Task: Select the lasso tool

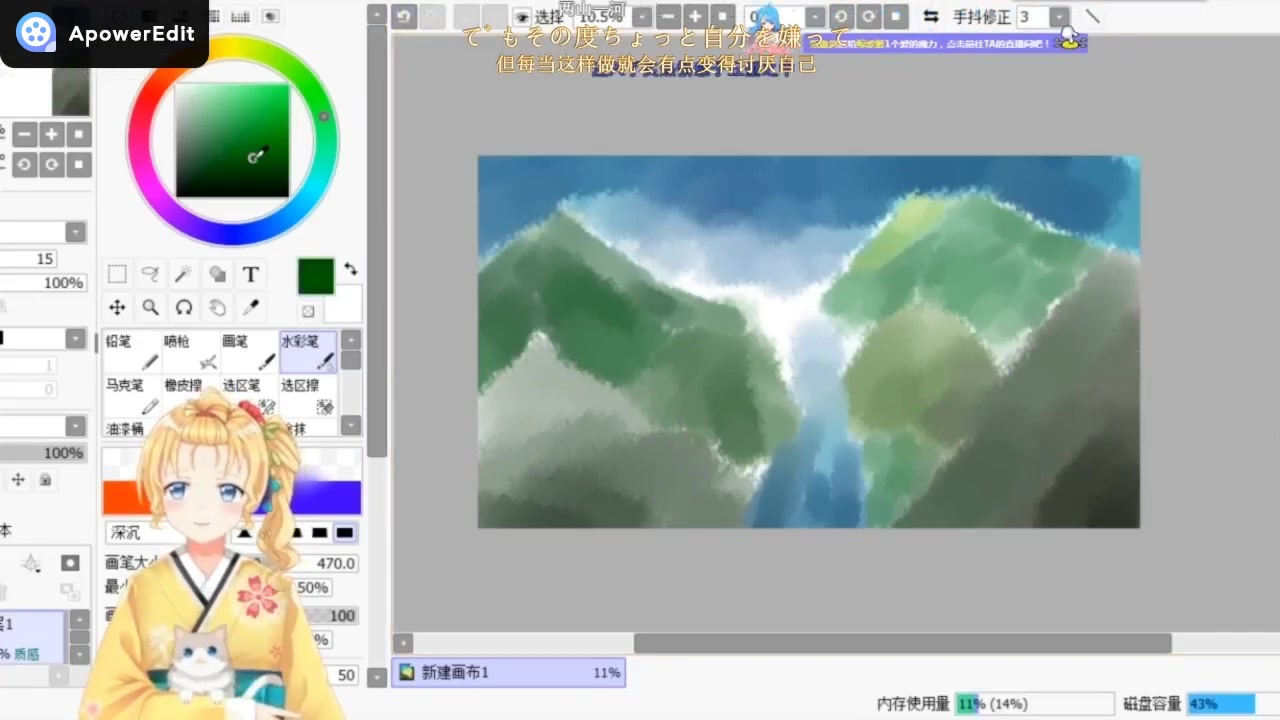Action: coord(150,274)
